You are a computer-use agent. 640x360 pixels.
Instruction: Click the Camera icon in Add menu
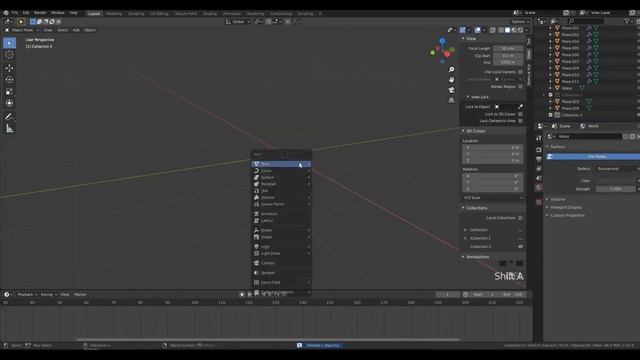256,263
